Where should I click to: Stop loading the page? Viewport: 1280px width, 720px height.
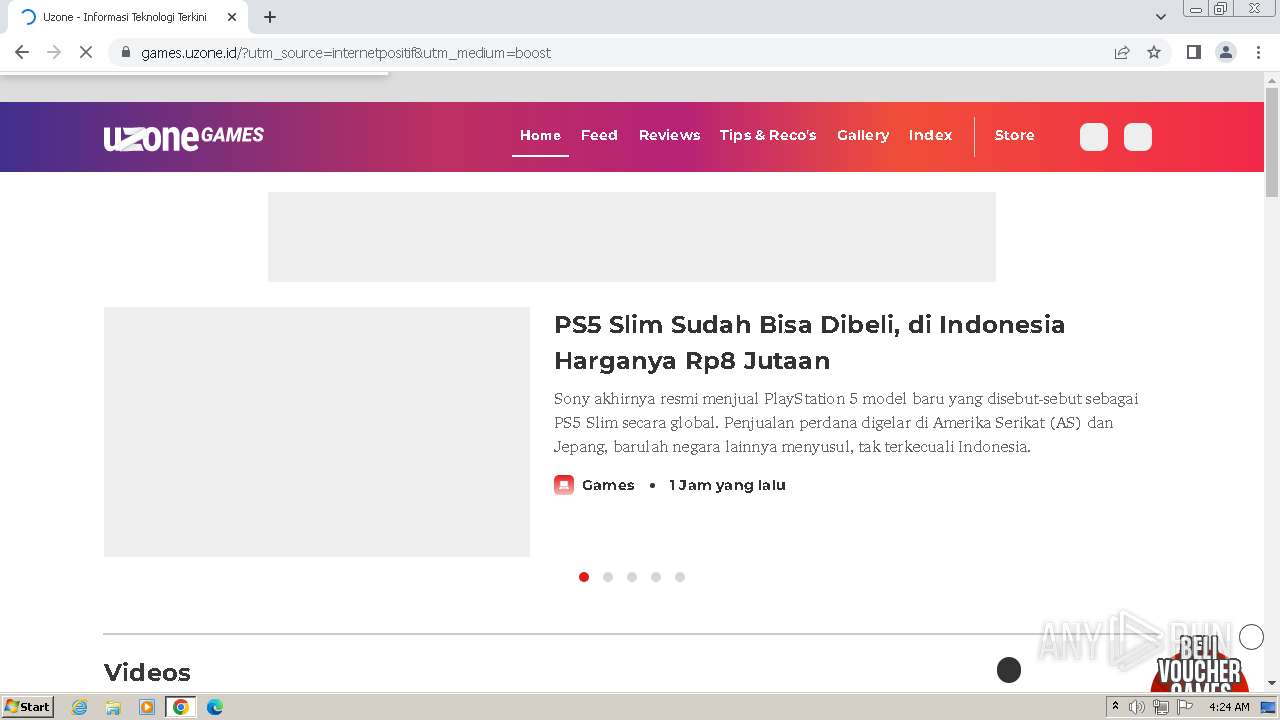coord(86,52)
